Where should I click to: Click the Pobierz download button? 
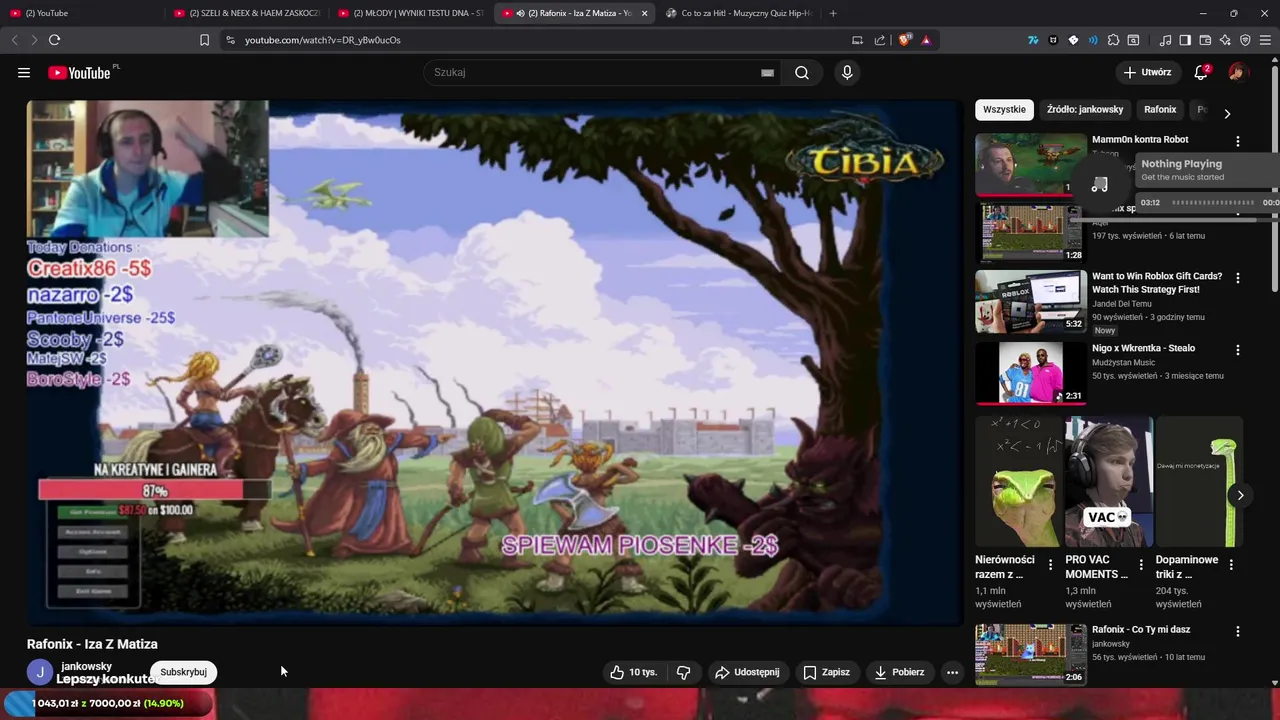(899, 672)
